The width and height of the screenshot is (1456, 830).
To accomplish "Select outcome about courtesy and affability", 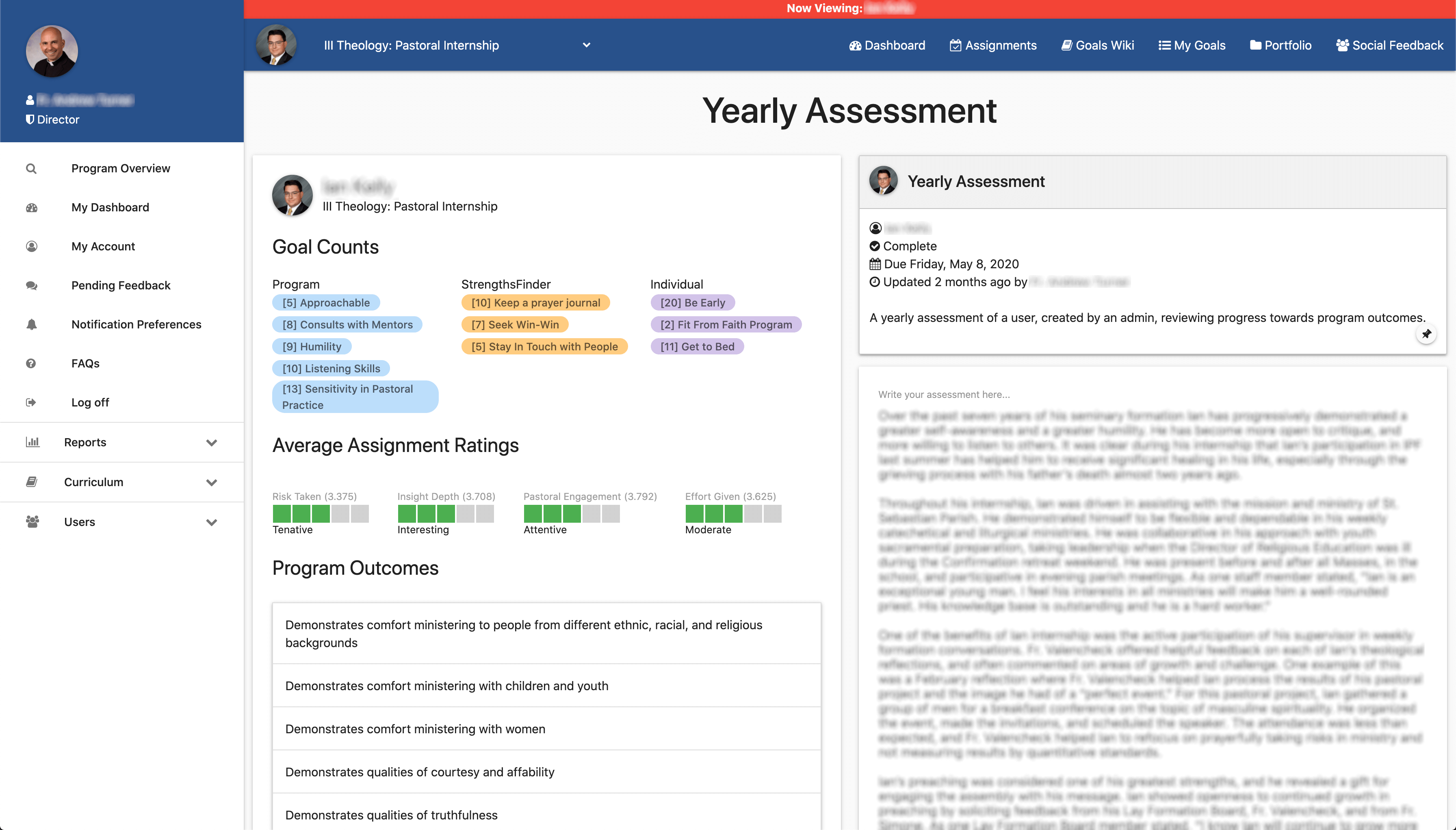I will click(547, 772).
